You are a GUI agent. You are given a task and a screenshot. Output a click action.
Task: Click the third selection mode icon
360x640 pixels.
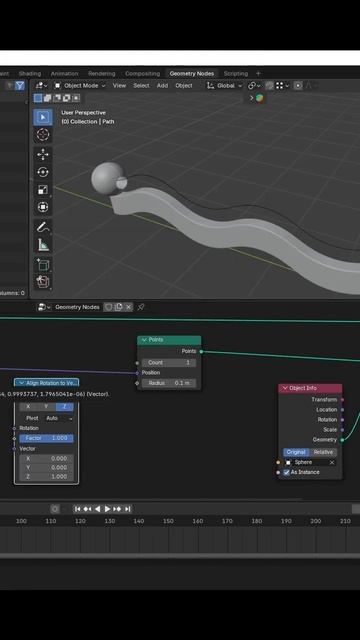pyautogui.click(x=57, y=98)
